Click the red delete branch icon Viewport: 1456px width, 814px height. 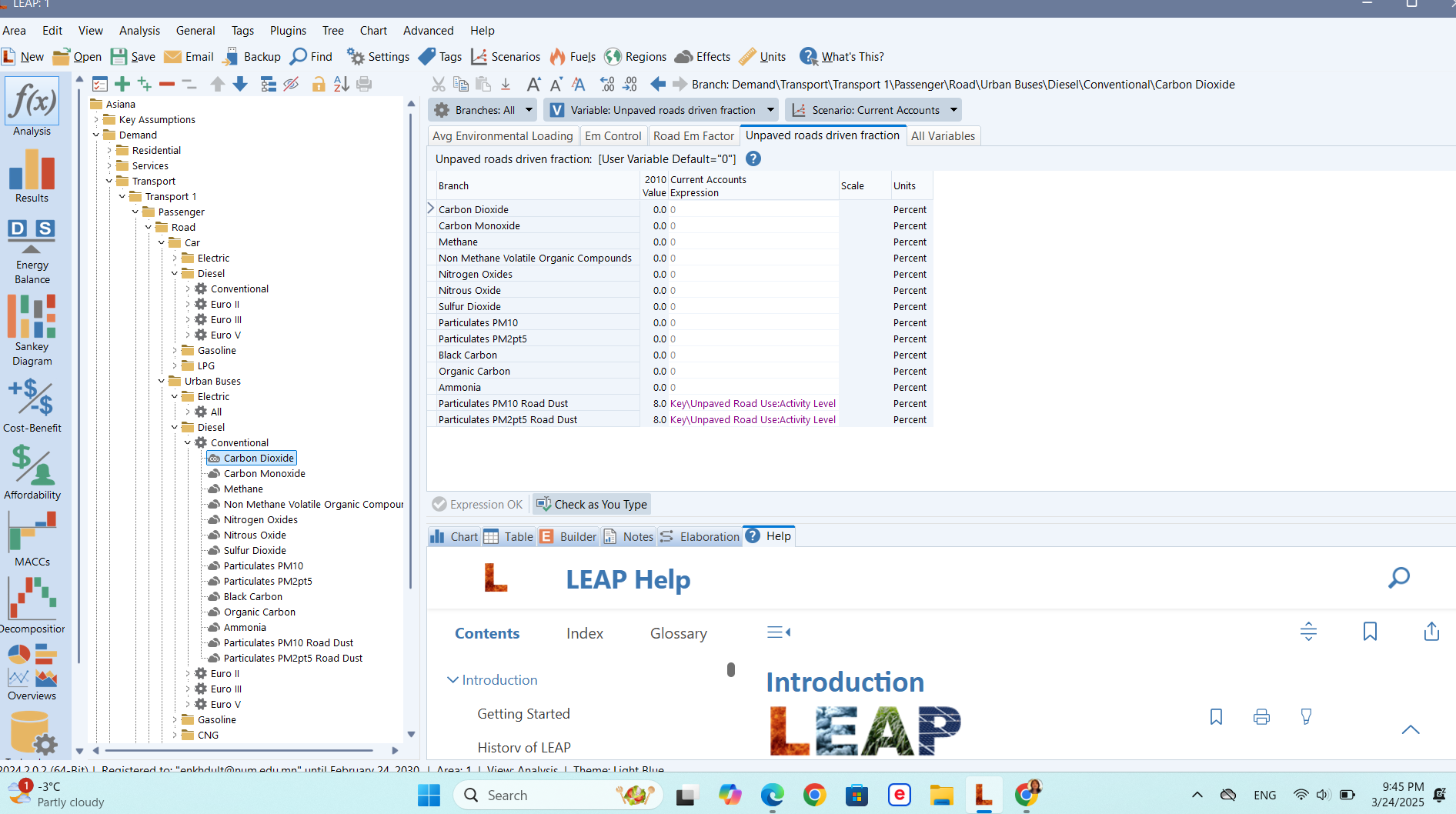point(167,84)
